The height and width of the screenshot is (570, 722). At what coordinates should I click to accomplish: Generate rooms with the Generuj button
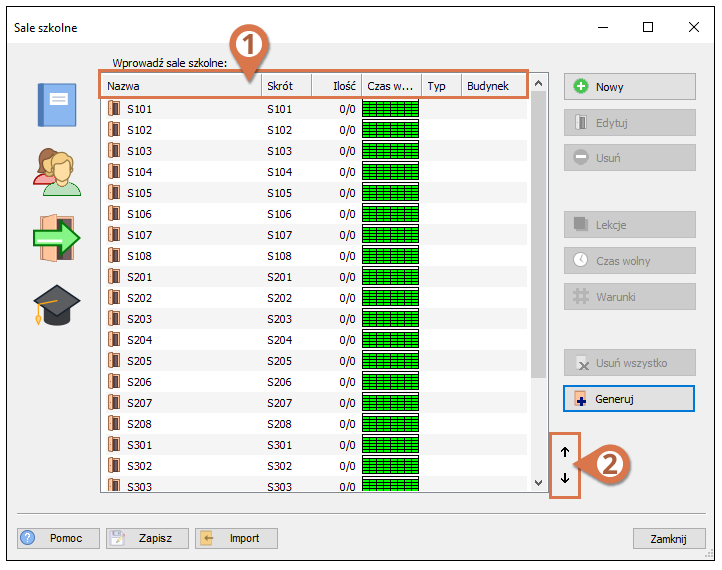[629, 399]
